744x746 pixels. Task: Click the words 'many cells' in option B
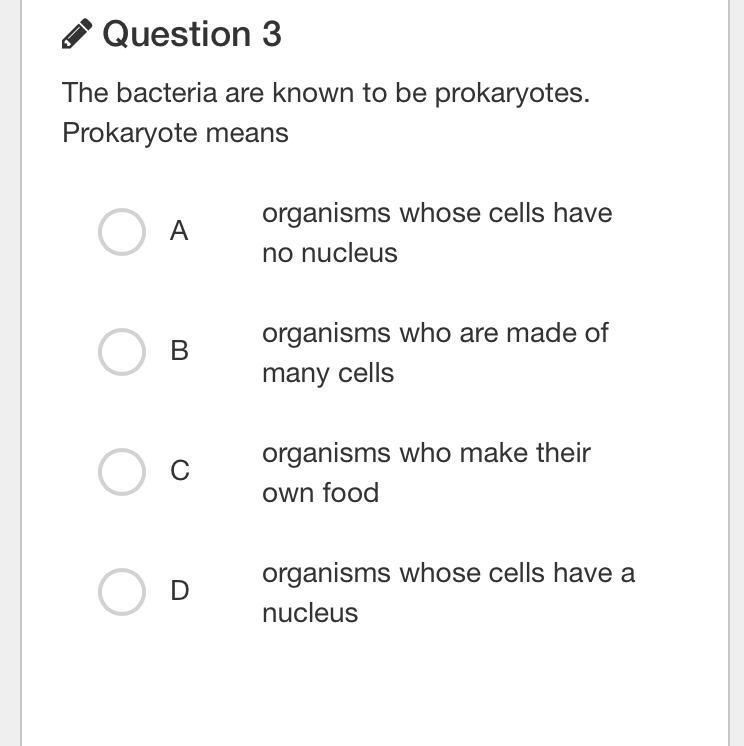tap(328, 373)
